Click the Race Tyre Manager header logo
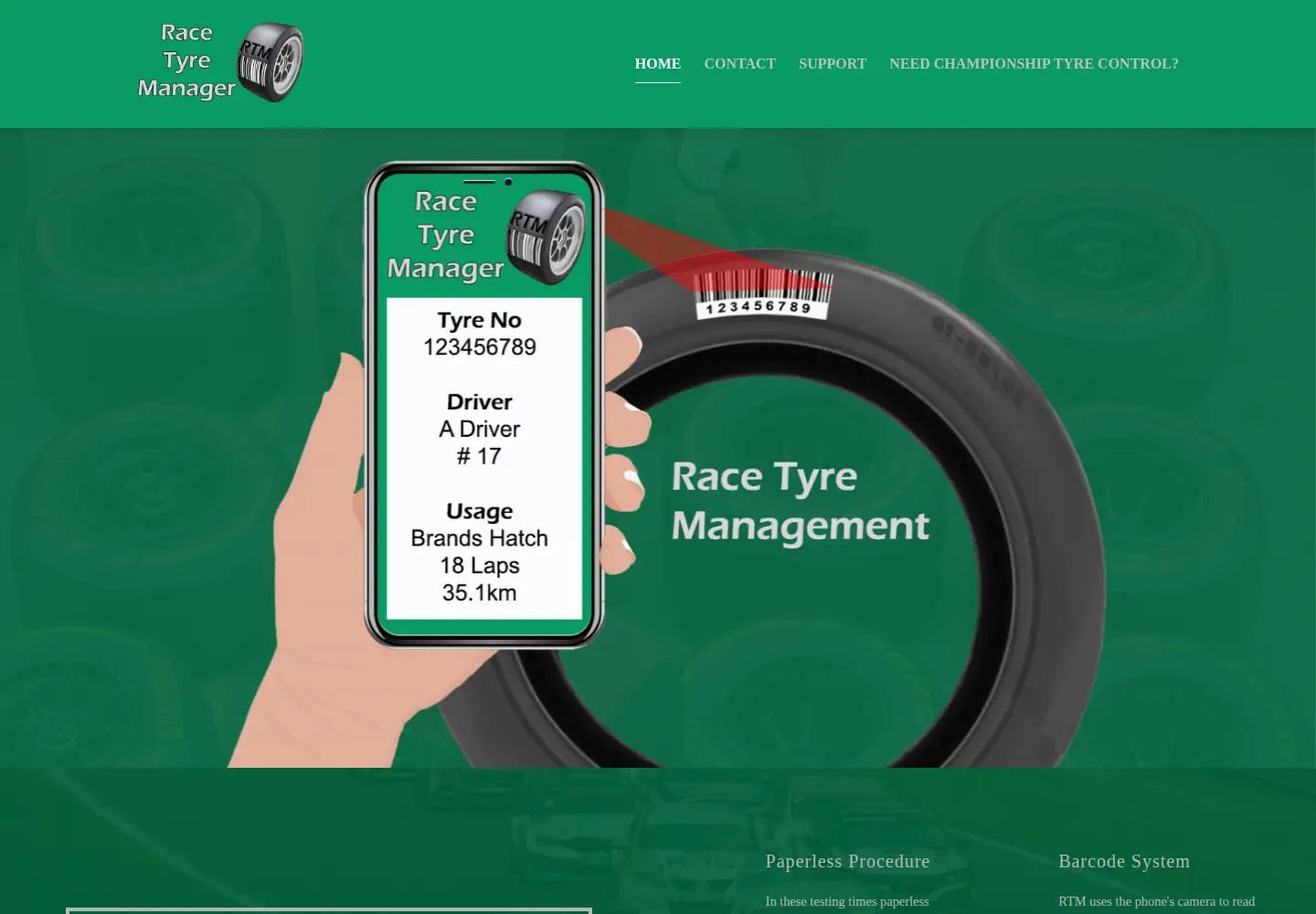This screenshot has width=1316, height=914. [x=220, y=62]
